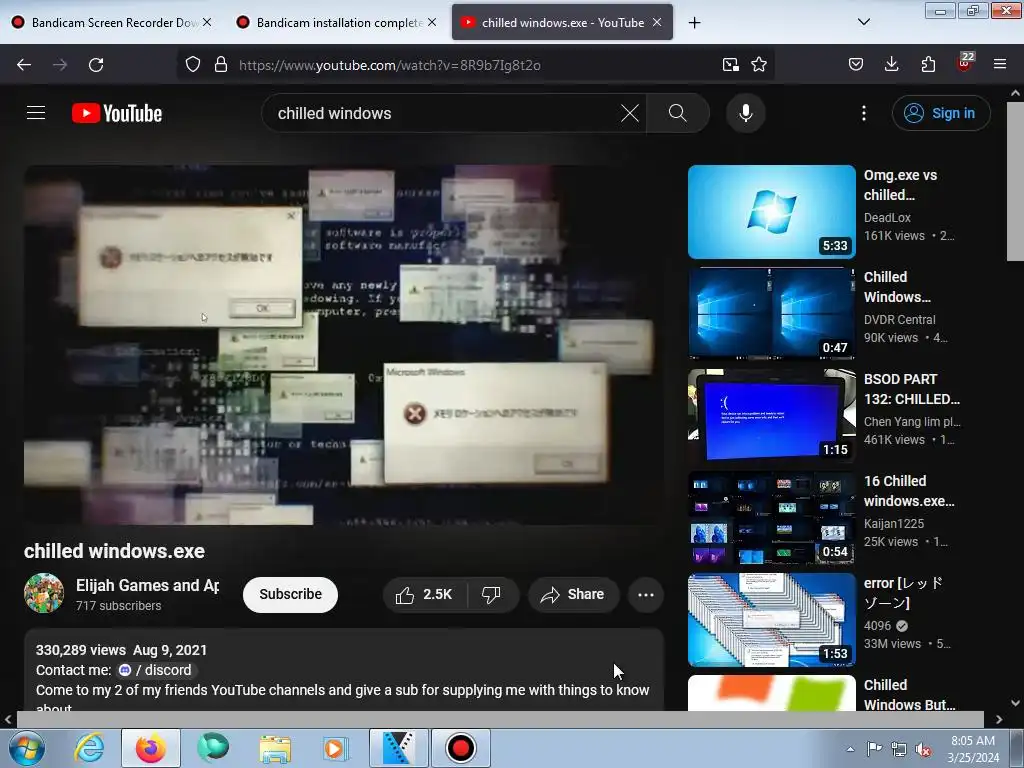Viewport: 1024px width, 768px height.
Task: Open Firefox downloads panel
Action: pyautogui.click(x=891, y=65)
